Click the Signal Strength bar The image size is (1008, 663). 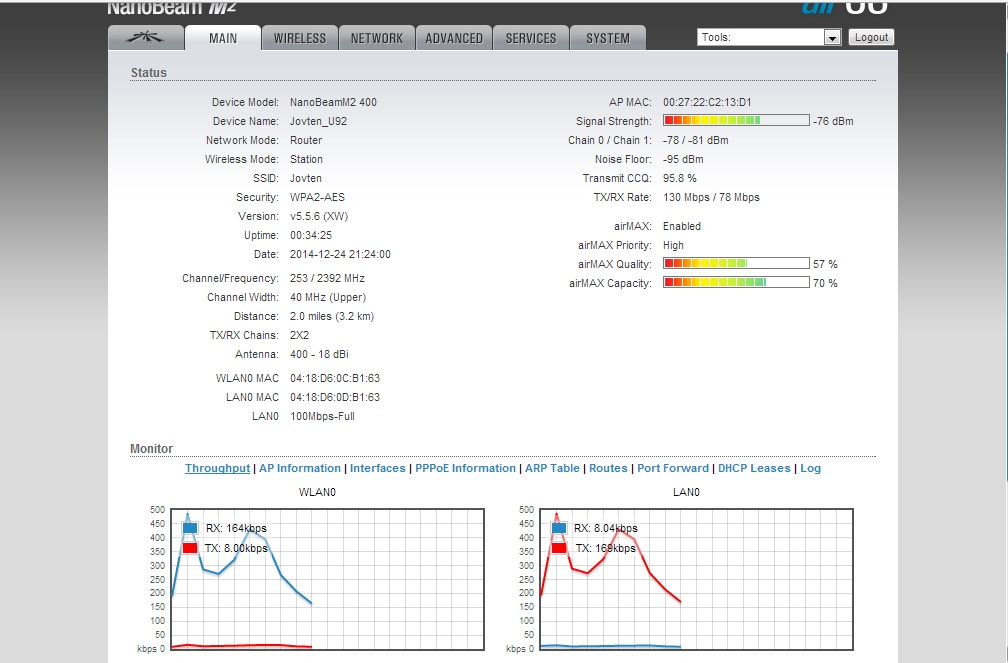point(735,121)
